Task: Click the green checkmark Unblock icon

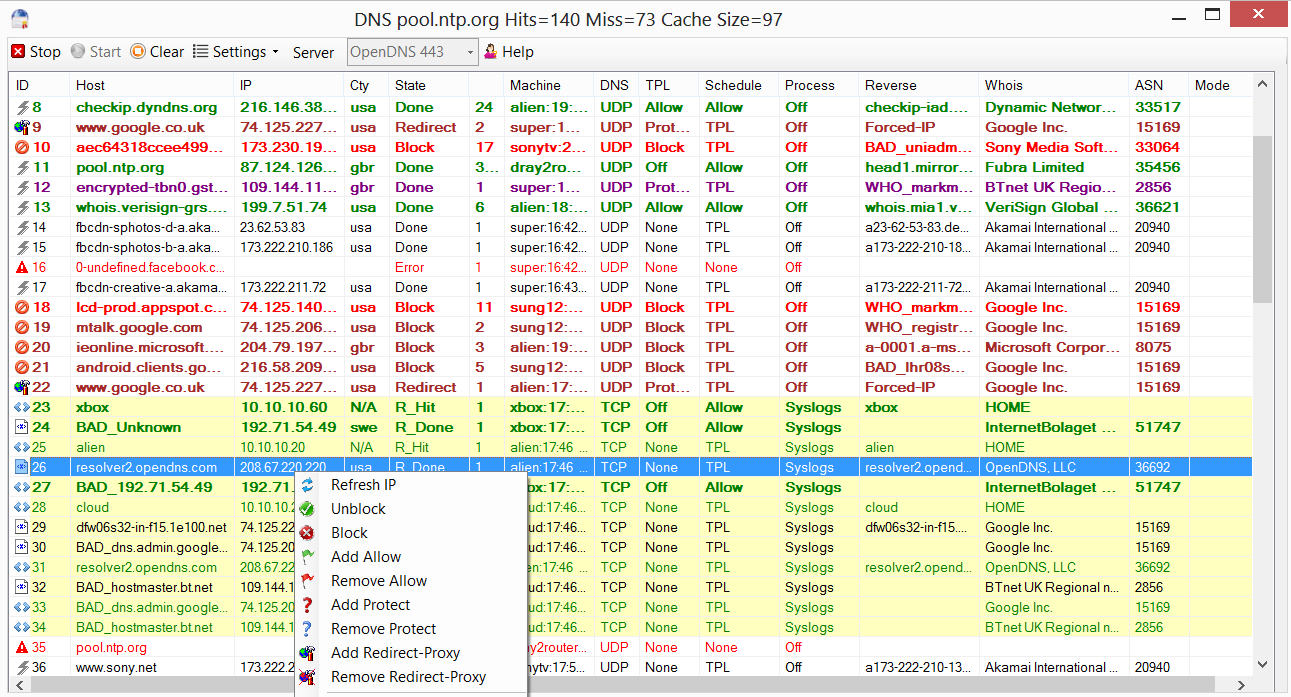Action: [307, 509]
